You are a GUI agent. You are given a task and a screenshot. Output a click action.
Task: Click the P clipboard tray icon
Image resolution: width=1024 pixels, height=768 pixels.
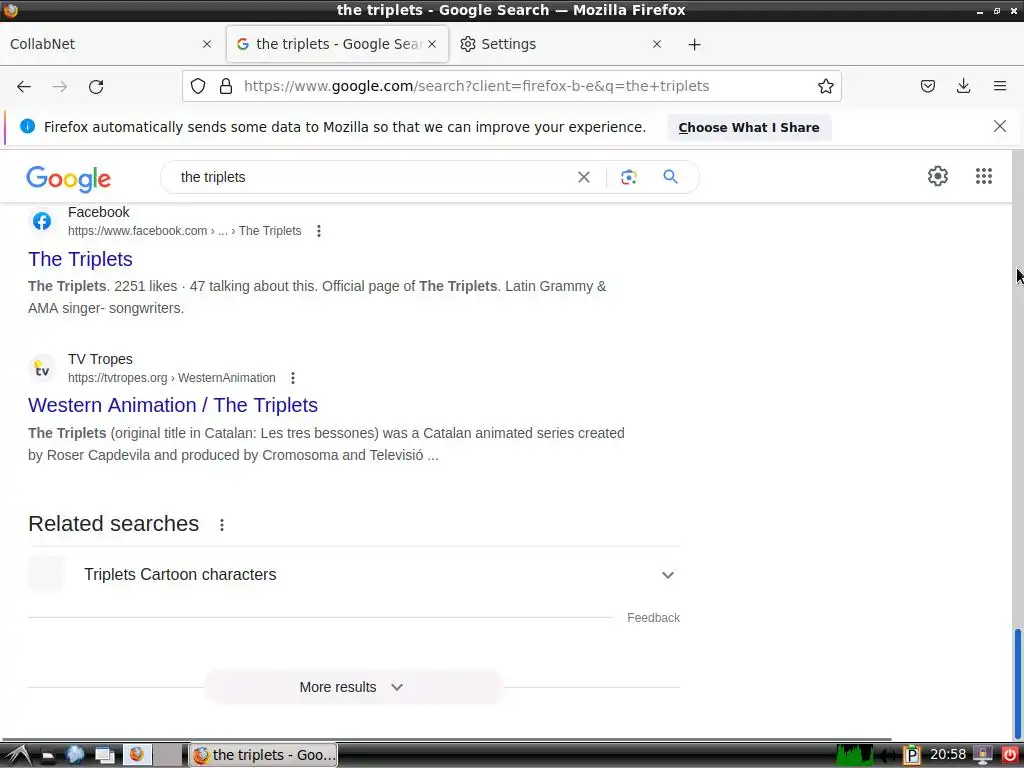pyautogui.click(x=912, y=756)
